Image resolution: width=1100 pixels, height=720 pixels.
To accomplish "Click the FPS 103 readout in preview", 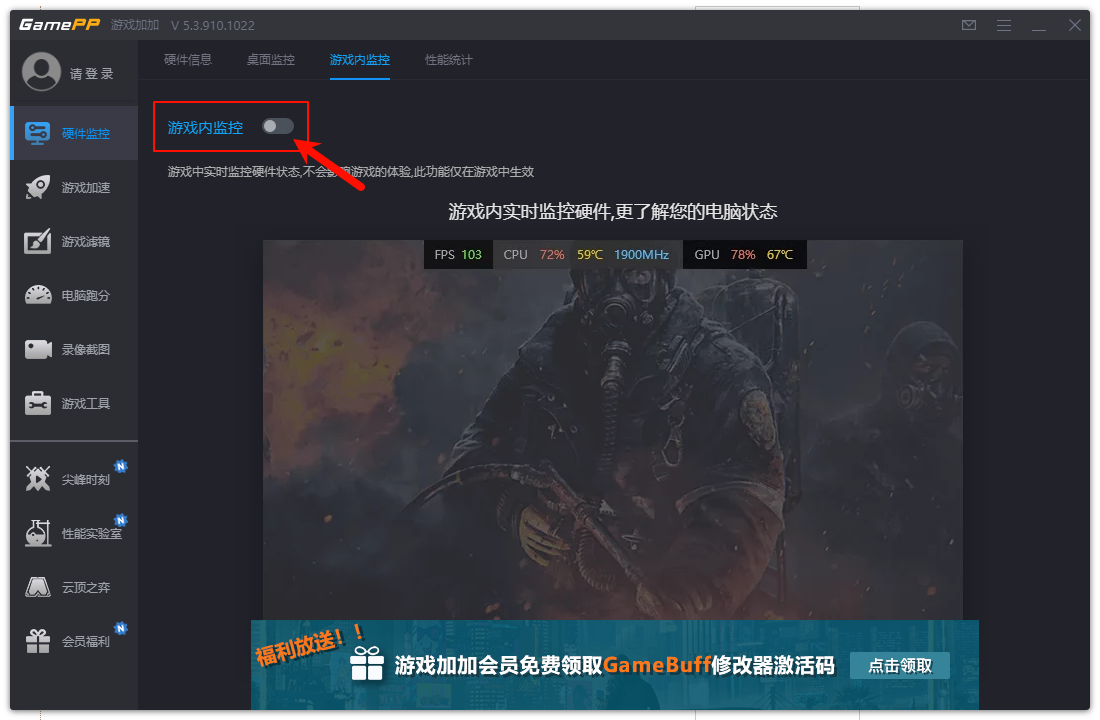I will tap(458, 255).
